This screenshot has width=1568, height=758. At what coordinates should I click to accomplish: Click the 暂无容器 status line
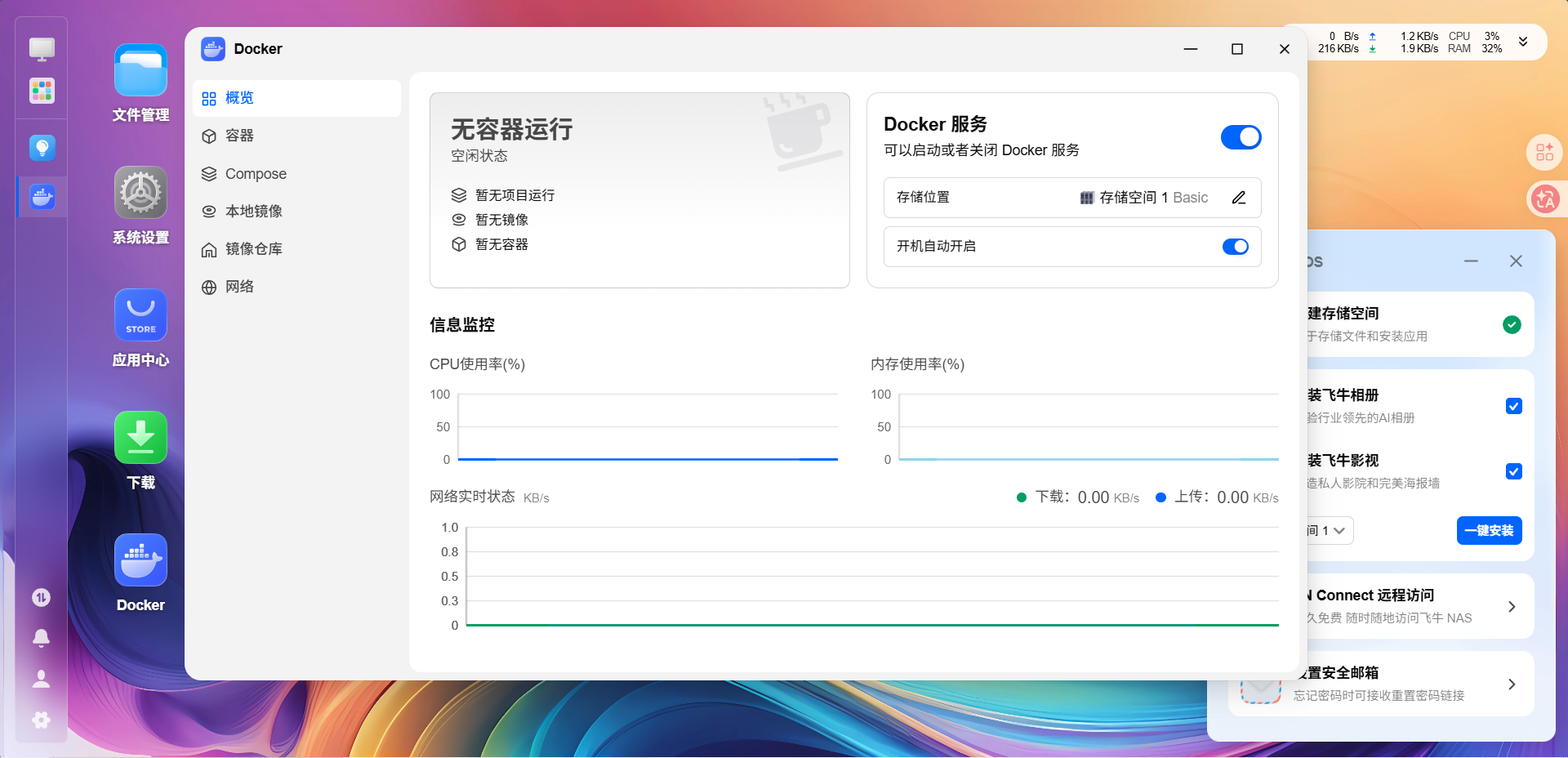490,244
